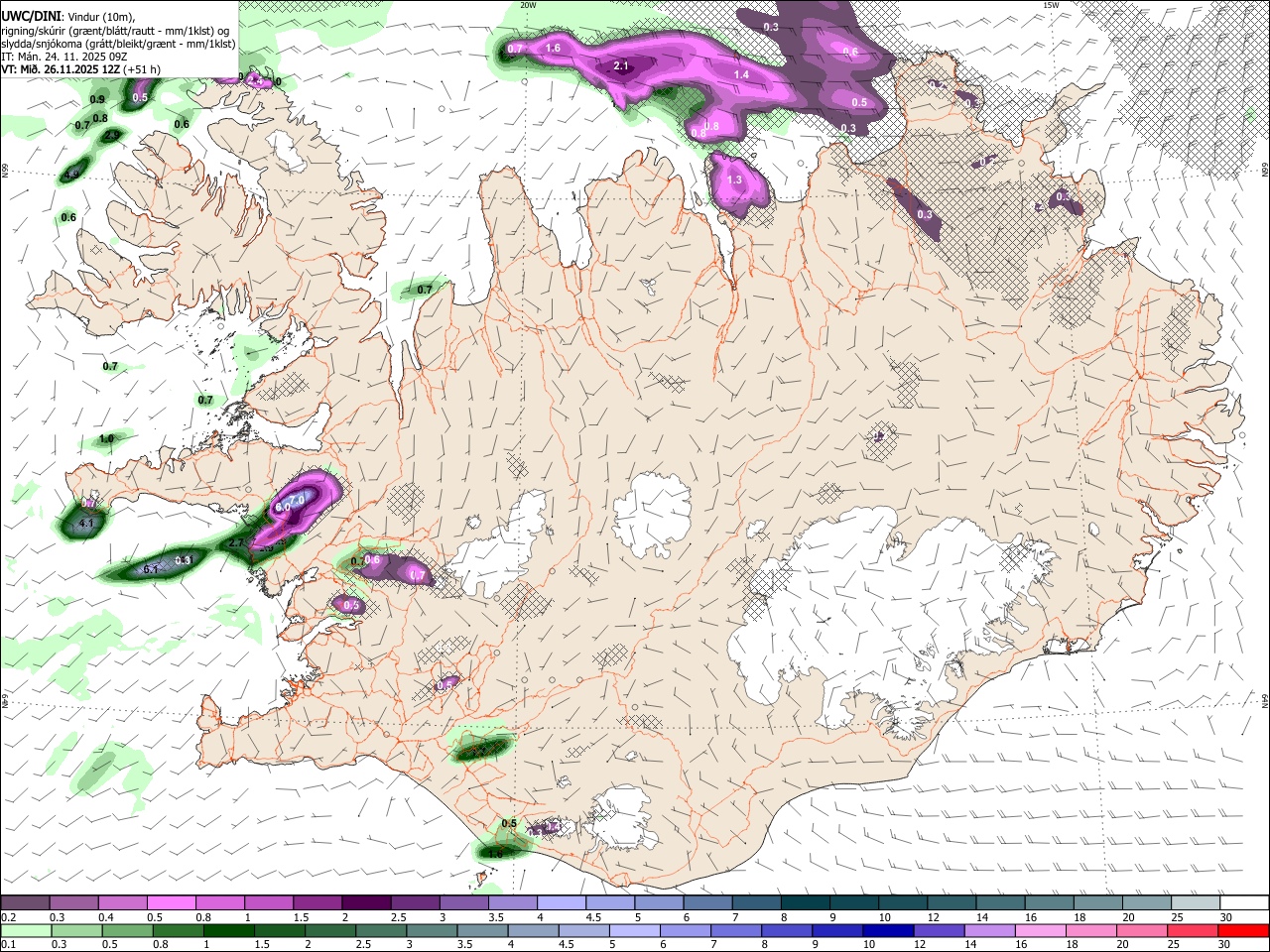
Task: Click the 'slydda/snjókoma' legend description line
Action: click(119, 44)
